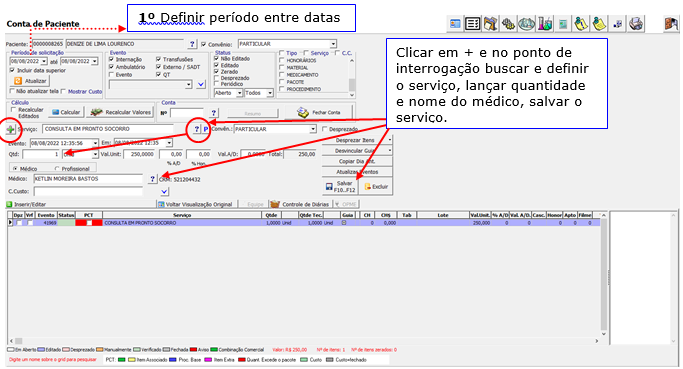Click the folder documents toolbar icon
Image resolution: width=683 pixels, height=369 pixels.
tap(490, 24)
